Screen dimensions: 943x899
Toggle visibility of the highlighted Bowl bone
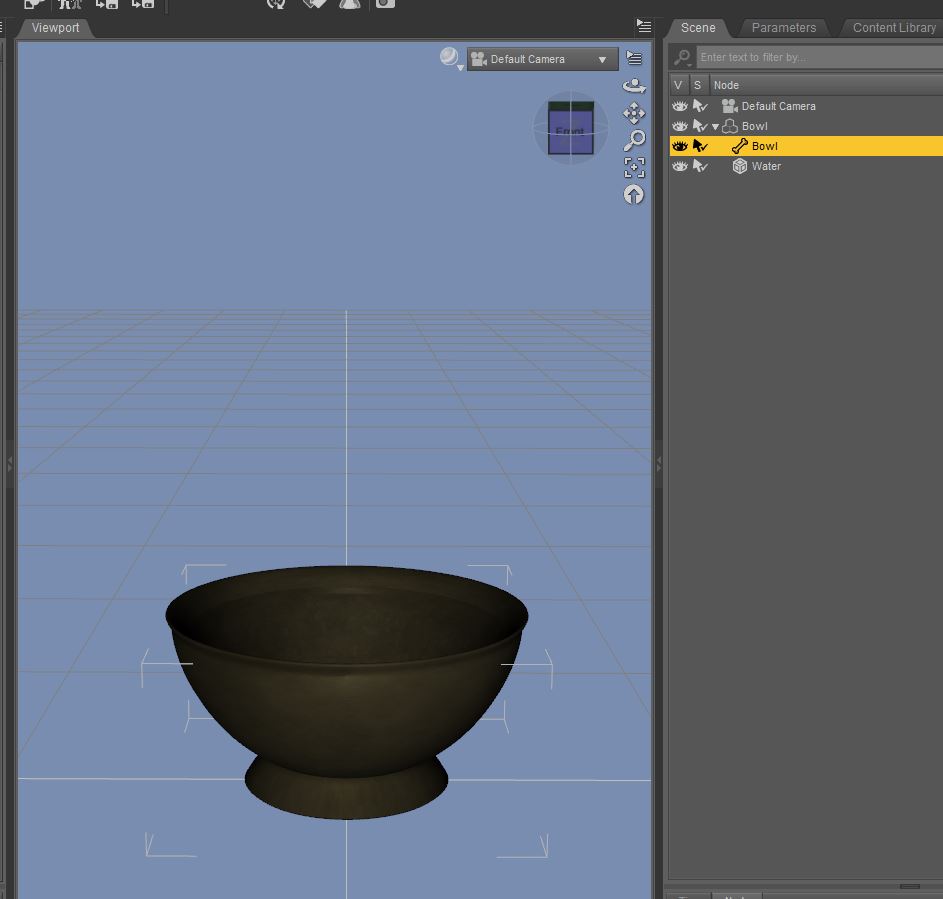[x=680, y=146]
